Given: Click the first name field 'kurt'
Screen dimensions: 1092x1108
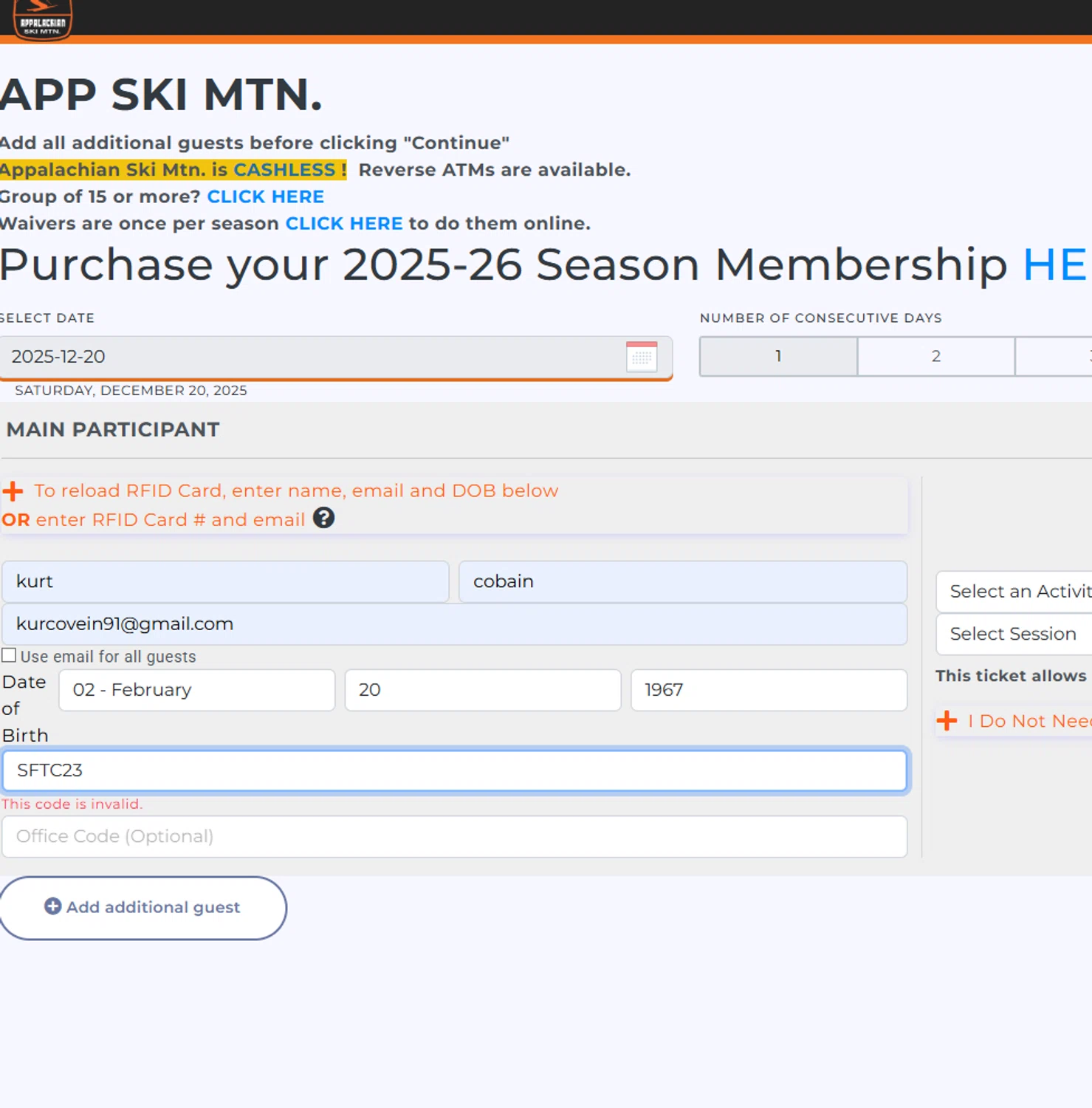Looking at the screenshot, I should [225, 581].
